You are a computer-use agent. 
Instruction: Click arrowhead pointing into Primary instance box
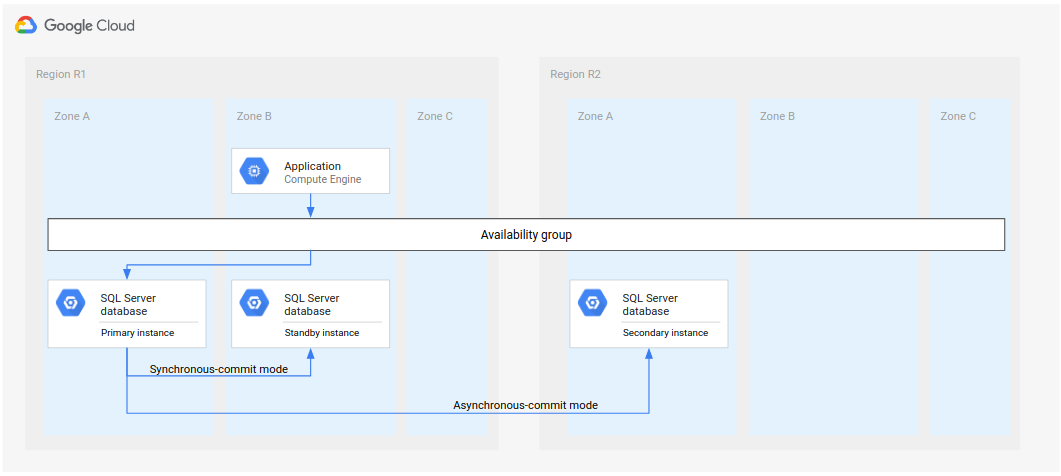point(127,274)
